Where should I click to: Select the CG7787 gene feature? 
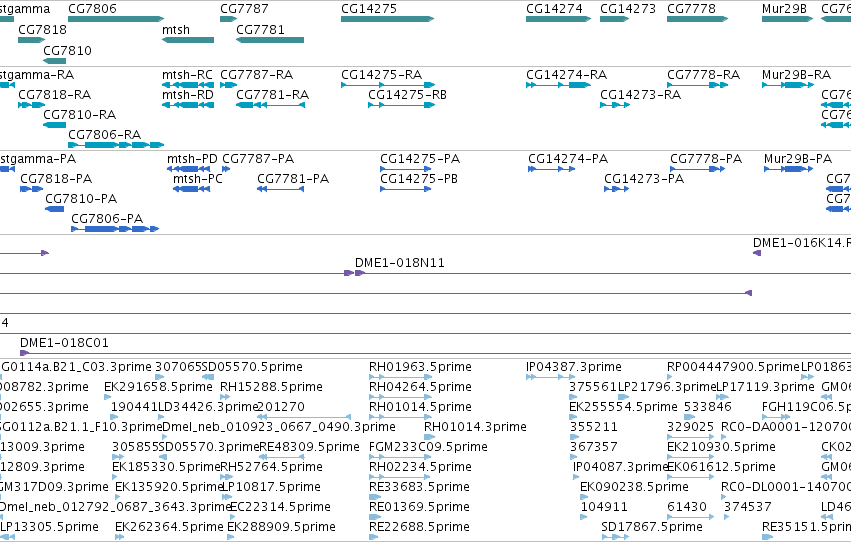coord(228,19)
